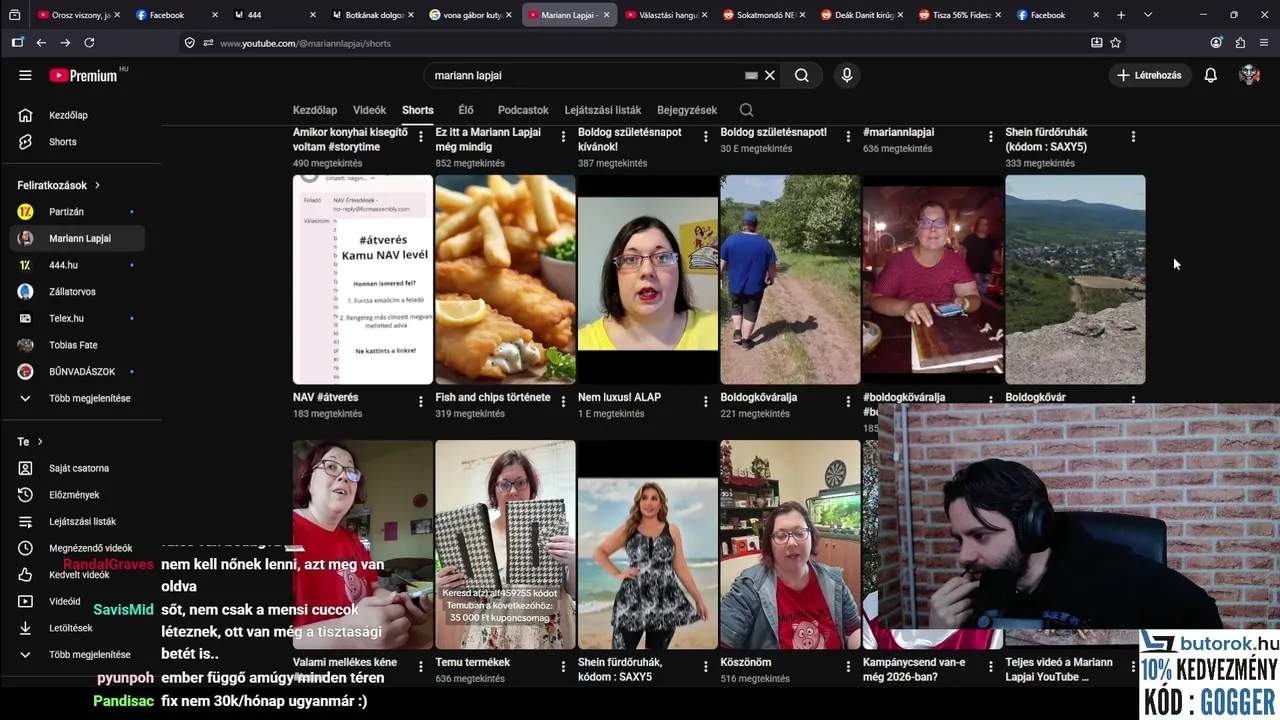Screen dimensions: 1280x720
Task: Open new browser tab plus button
Action: point(1121,15)
